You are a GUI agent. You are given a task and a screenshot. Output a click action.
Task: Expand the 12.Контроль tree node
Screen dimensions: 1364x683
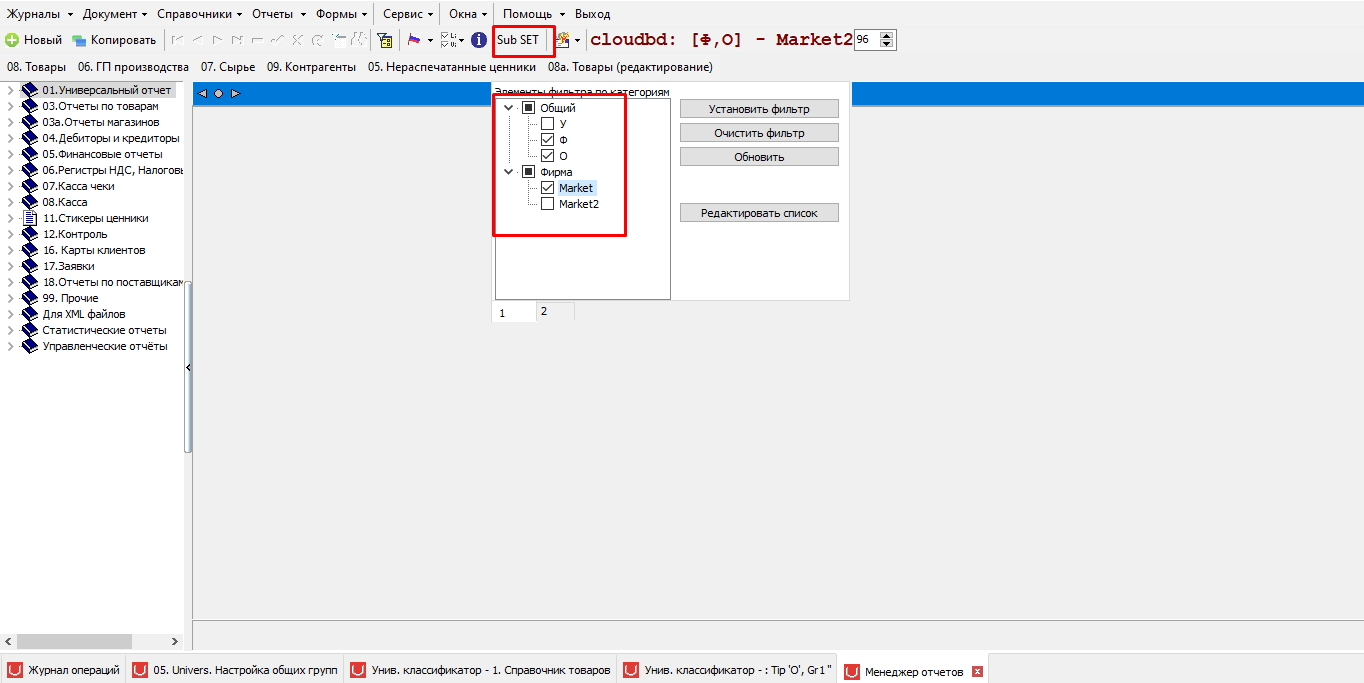[10, 234]
